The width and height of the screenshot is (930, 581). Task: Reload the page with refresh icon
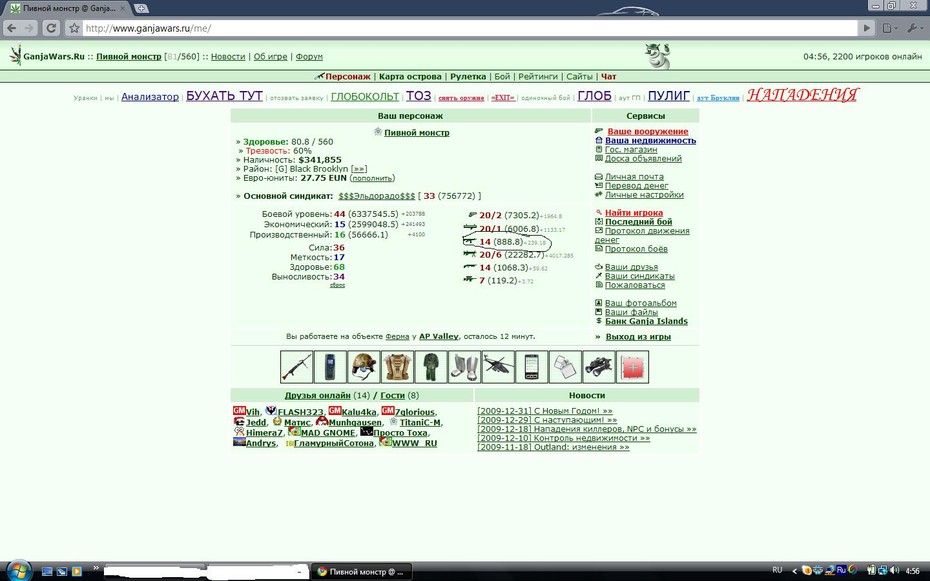coord(52,28)
